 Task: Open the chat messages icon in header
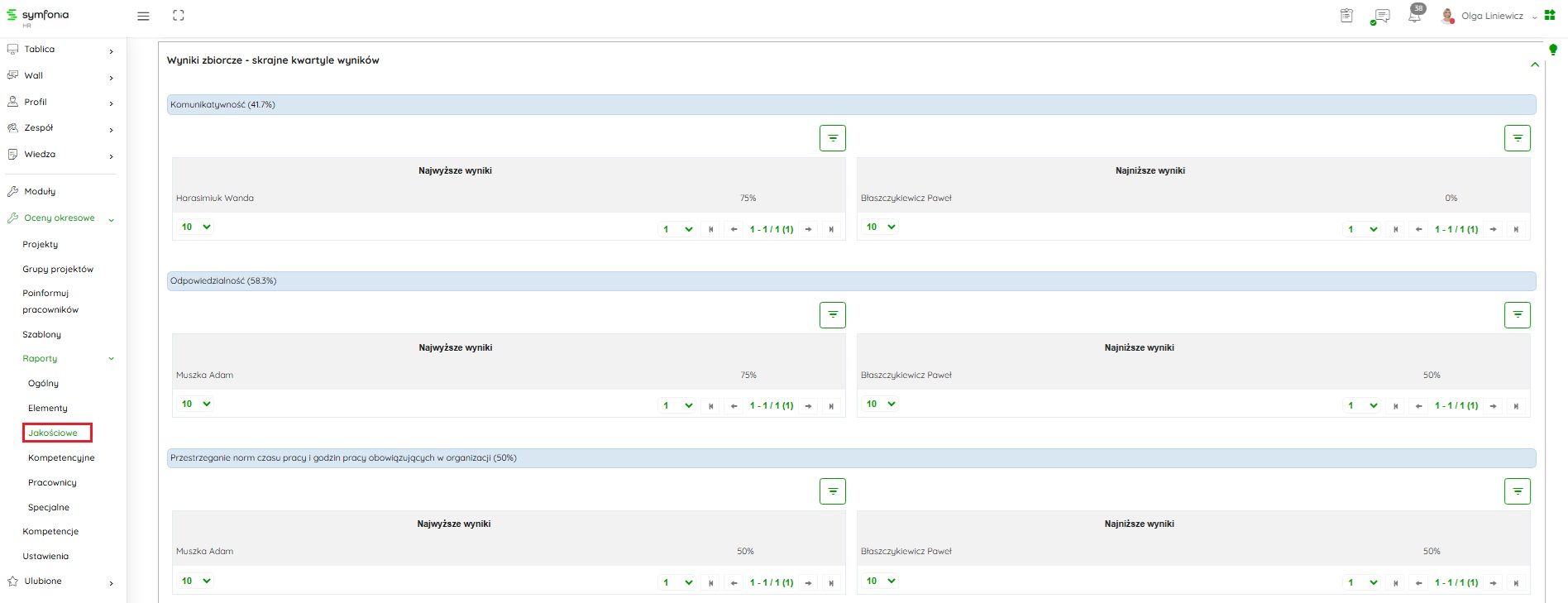pyautogui.click(x=1380, y=17)
